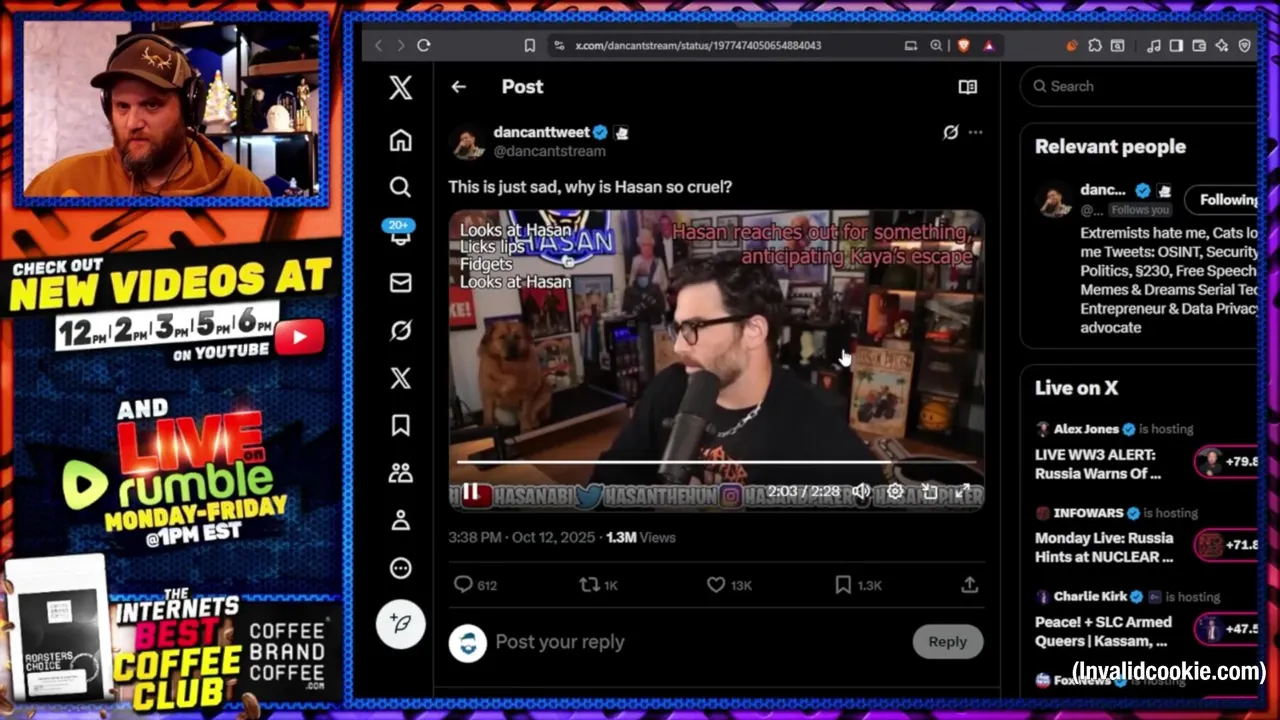The image size is (1280, 720).
Task: Click the Grok explain icon on post
Action: pyautogui.click(x=950, y=132)
